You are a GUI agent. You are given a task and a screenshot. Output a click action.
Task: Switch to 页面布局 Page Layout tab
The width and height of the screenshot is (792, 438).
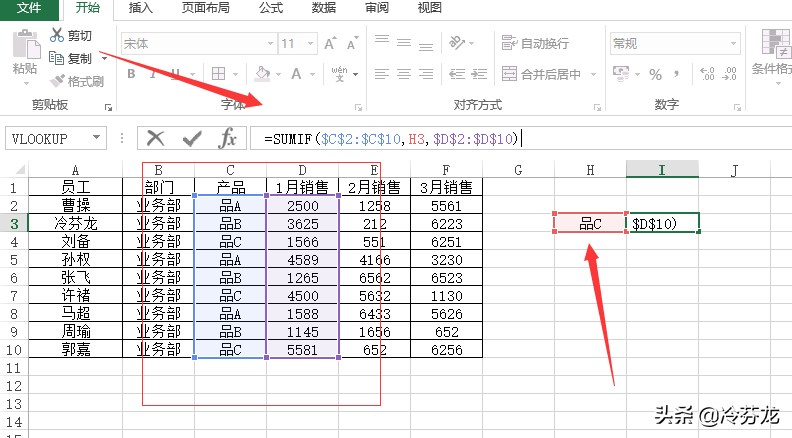point(206,8)
